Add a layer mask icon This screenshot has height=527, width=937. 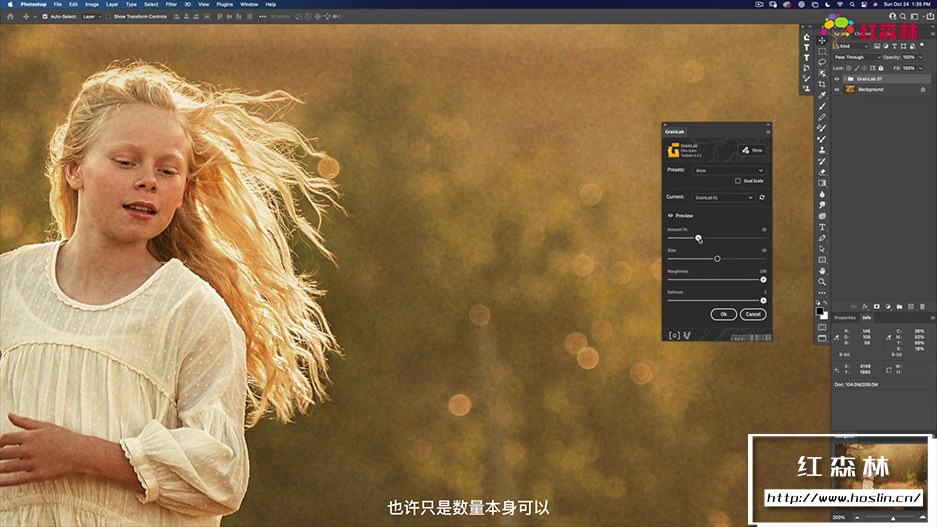click(877, 307)
